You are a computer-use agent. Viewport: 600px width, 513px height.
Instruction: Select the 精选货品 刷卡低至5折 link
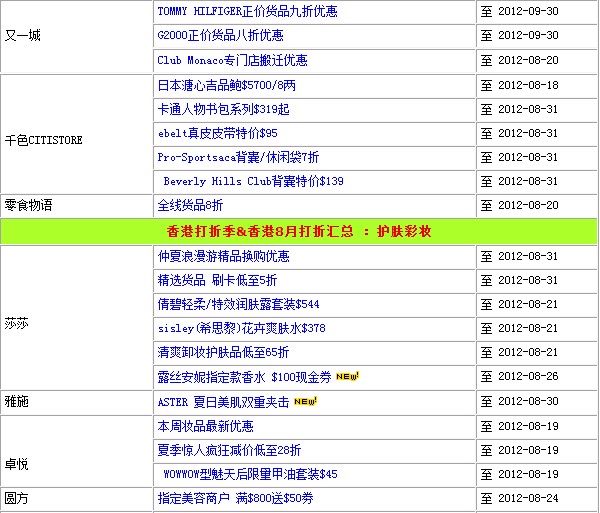217,281
